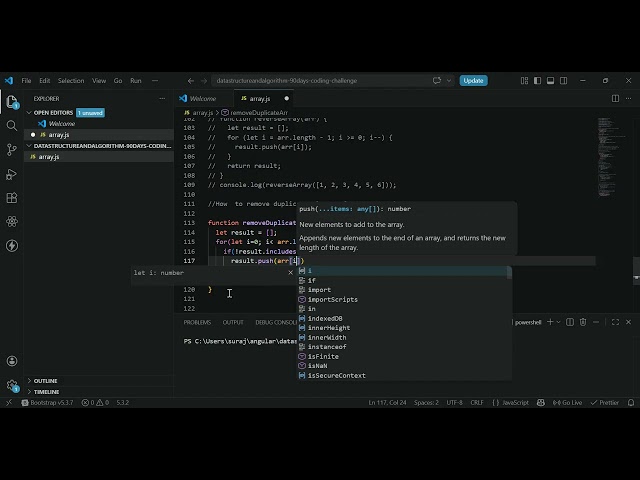This screenshot has height=480, width=640.
Task: Open Run and Debug view
Action: [12, 174]
